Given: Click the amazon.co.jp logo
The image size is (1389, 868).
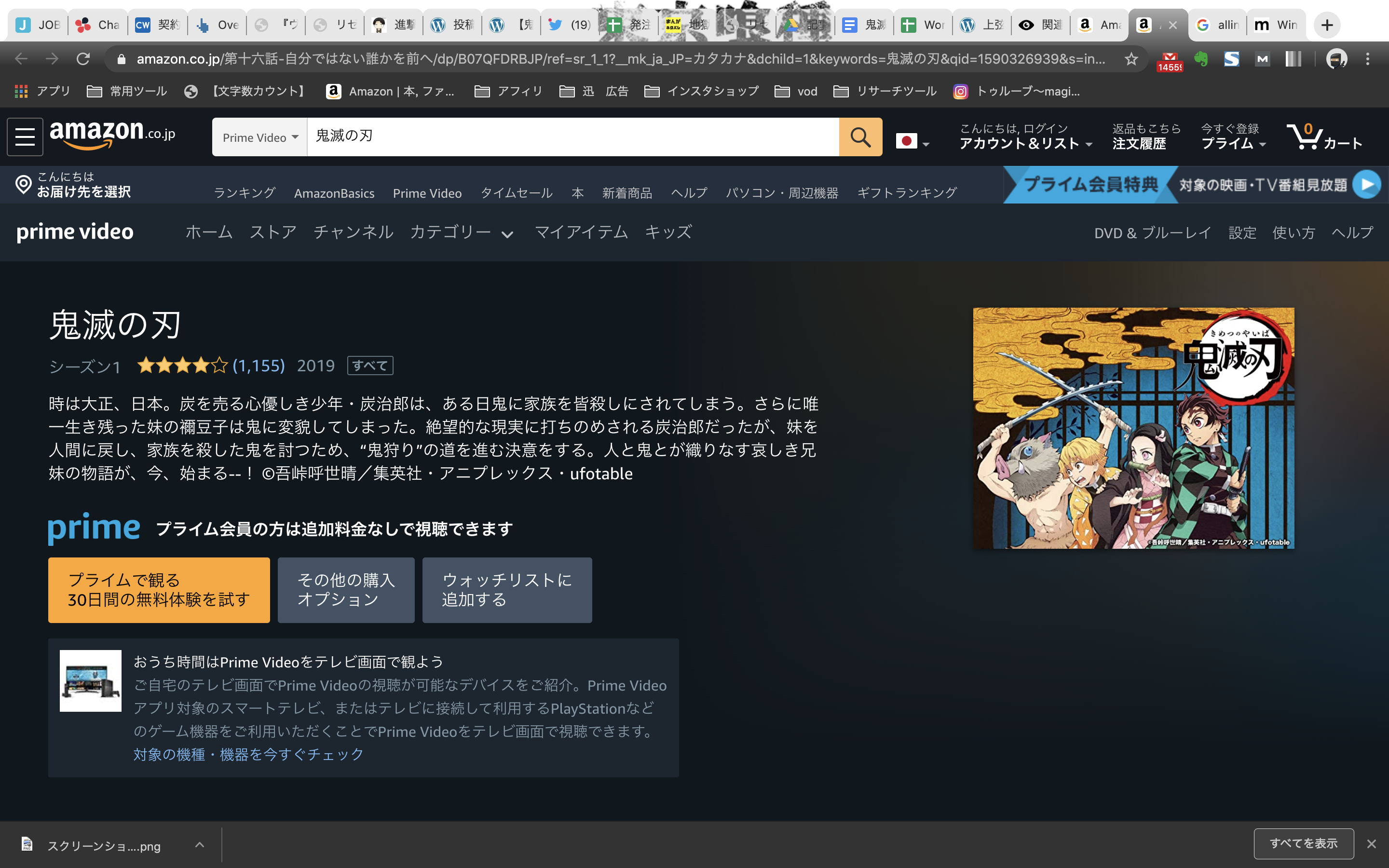Looking at the screenshot, I should tap(112, 135).
